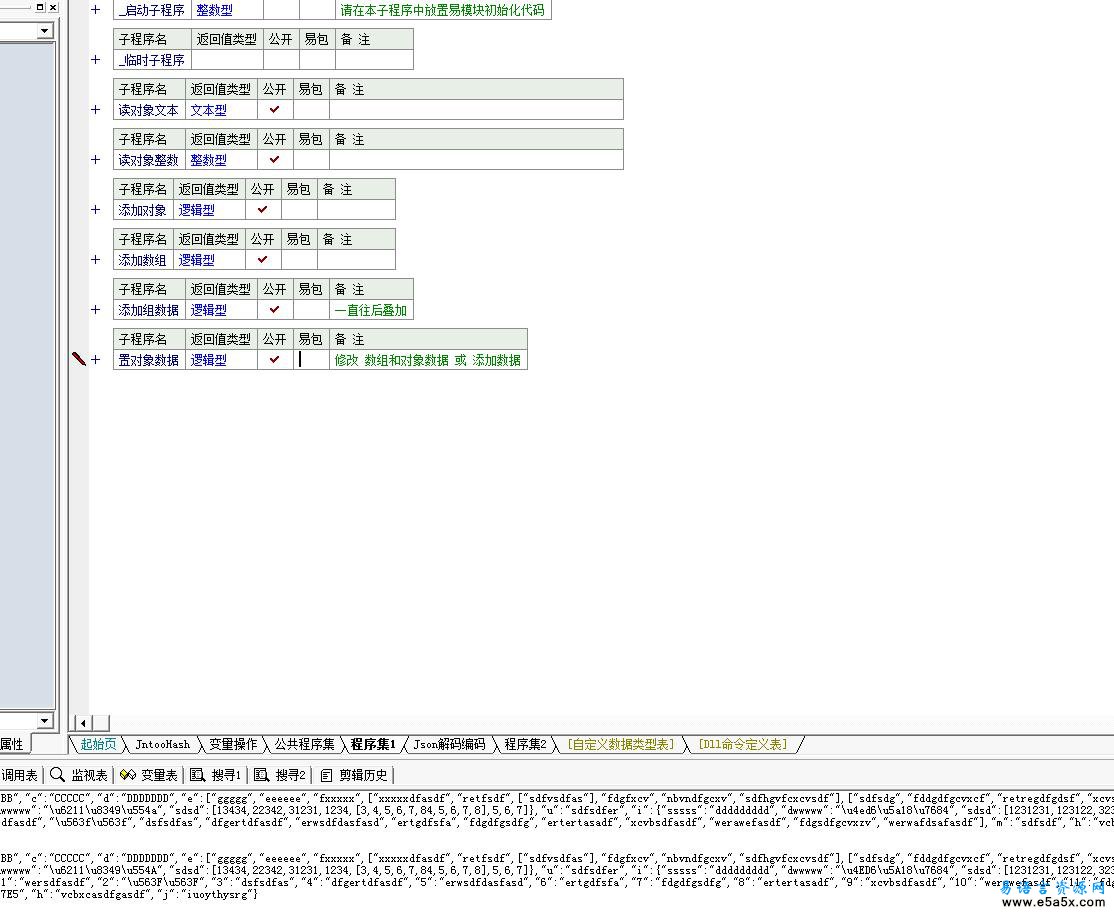Screen dimensions: 1114x915
Task: Expand the 添加数组 subroutine
Action: click(x=96, y=259)
